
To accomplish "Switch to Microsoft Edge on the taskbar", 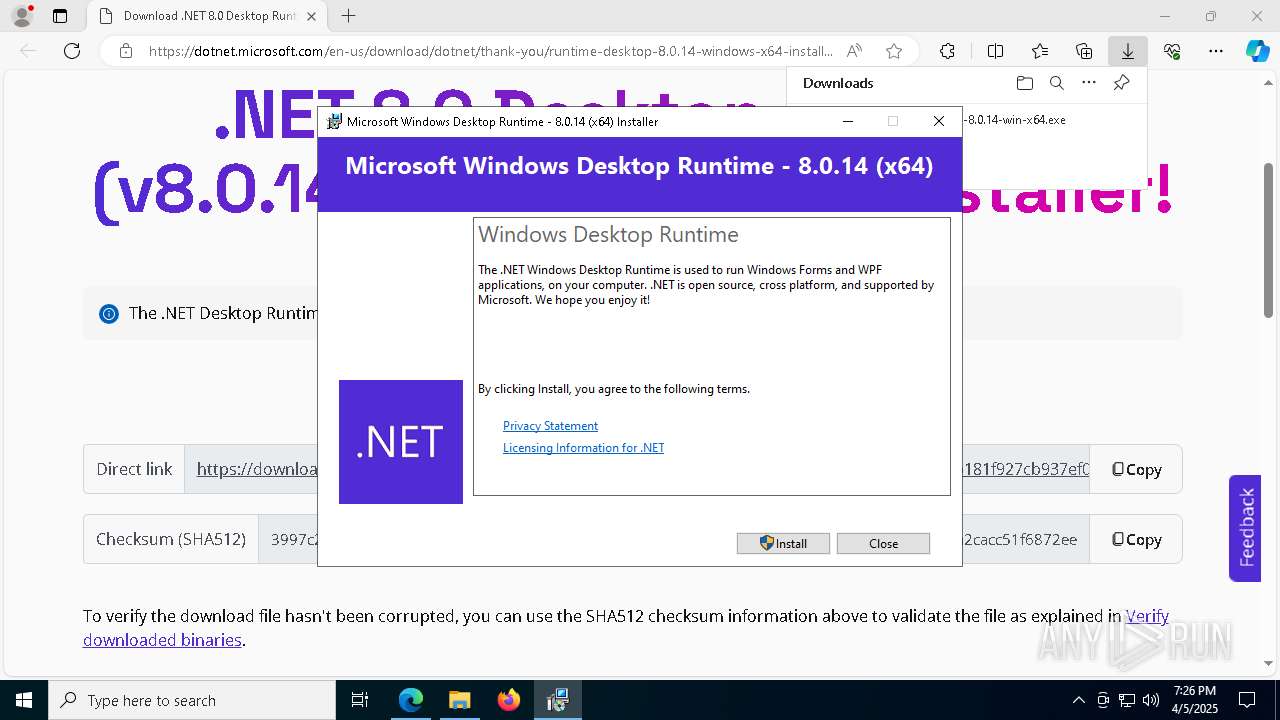I will [411, 700].
